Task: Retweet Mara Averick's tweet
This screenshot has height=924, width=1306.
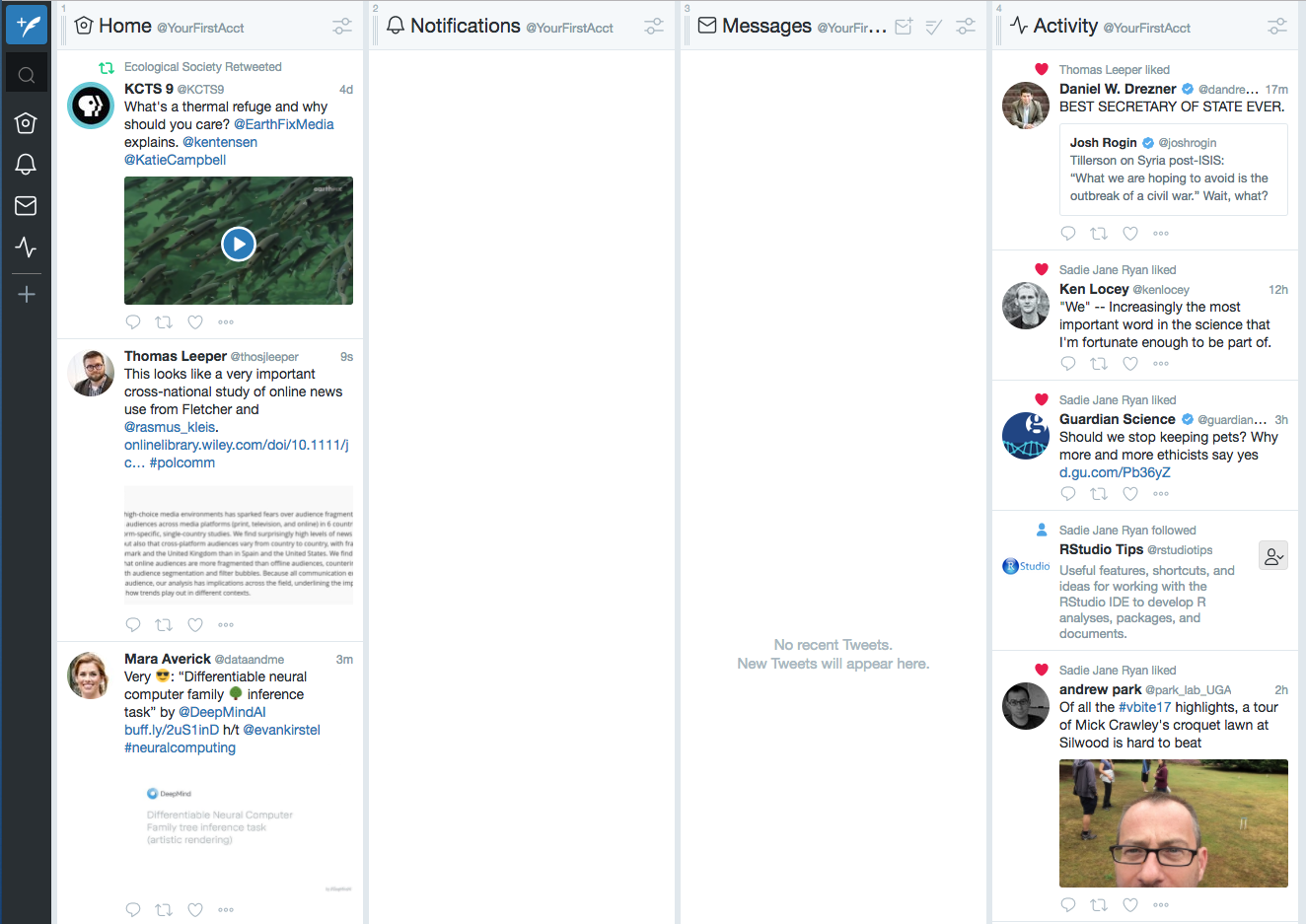Action: 164,909
